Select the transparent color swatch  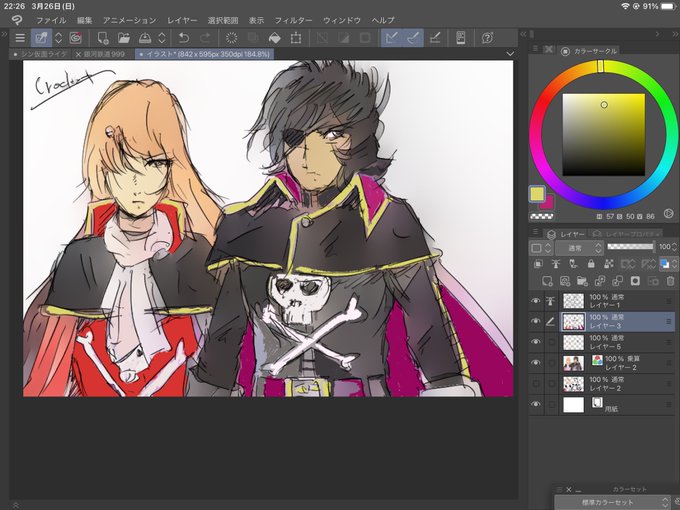542,216
